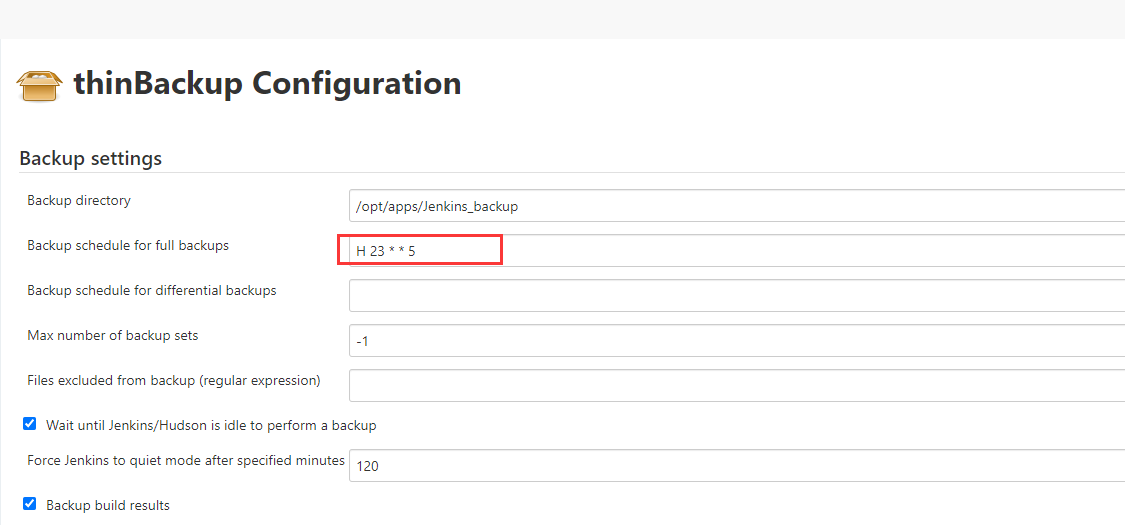Click the Backup build results label text
1125x525 pixels.
[x=108, y=505]
